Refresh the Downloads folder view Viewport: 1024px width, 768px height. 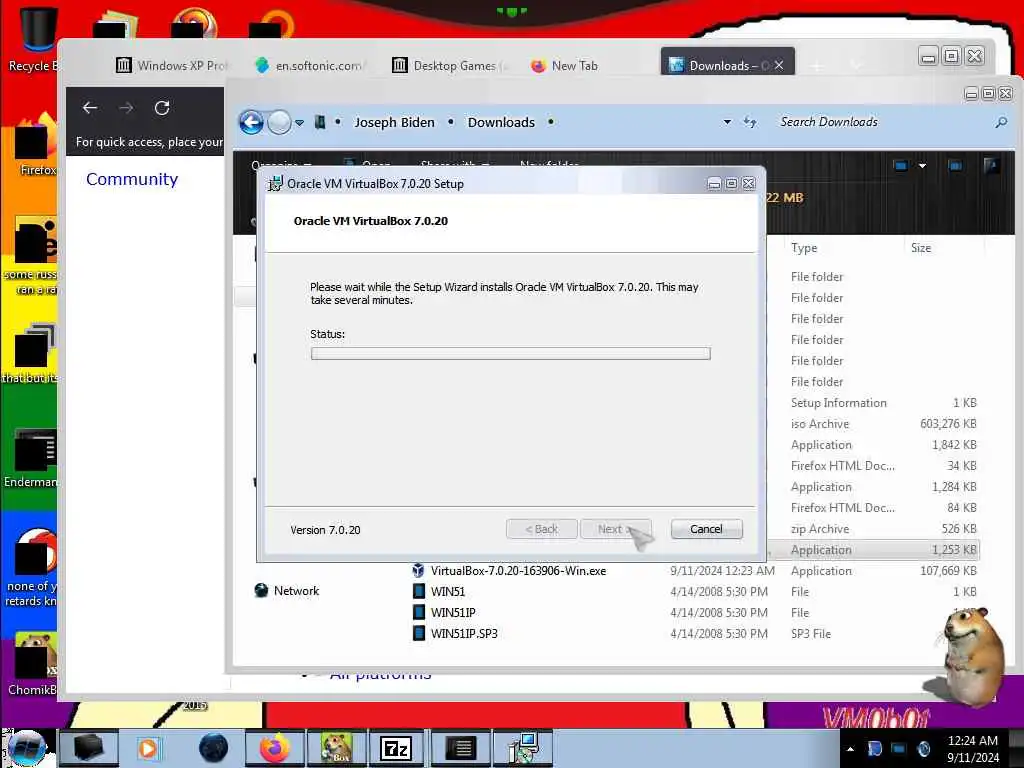click(x=750, y=122)
